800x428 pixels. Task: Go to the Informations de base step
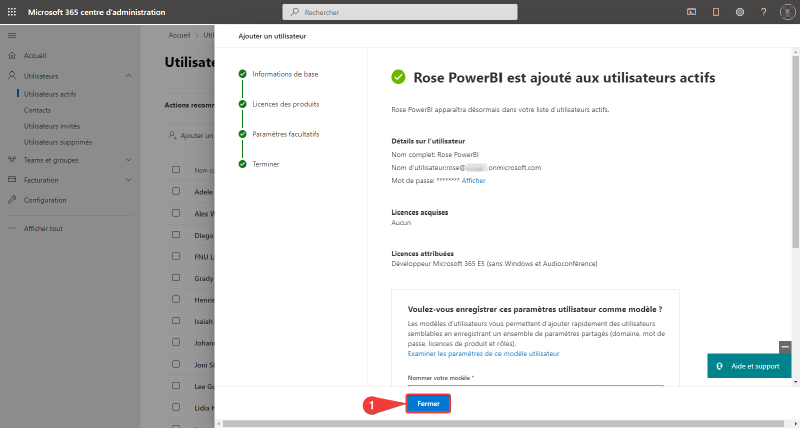[285, 74]
